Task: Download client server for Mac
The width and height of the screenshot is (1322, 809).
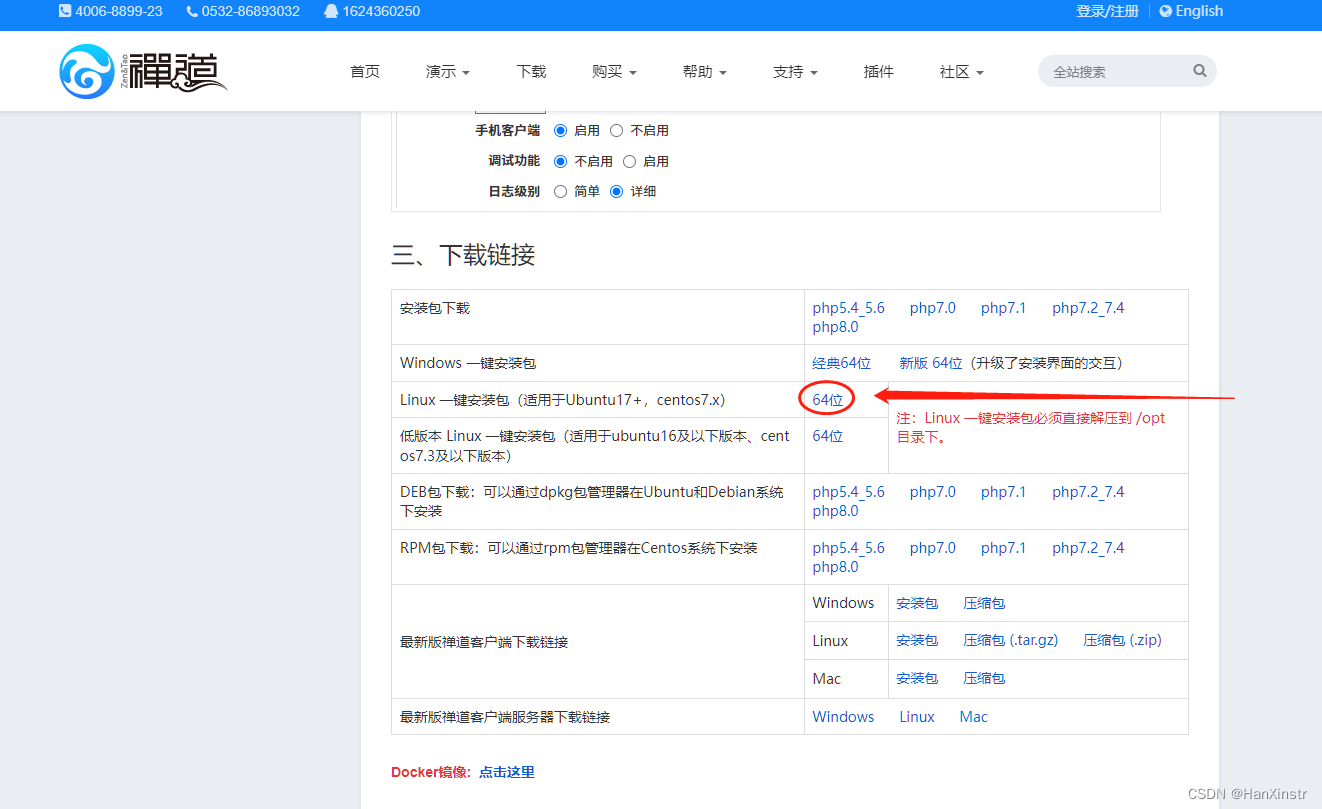Action: (974, 717)
